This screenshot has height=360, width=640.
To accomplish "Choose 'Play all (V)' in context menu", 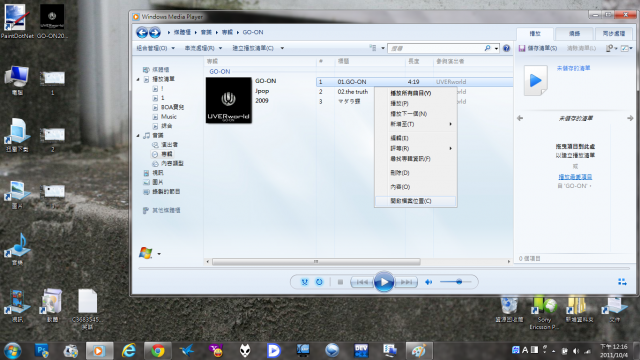I will [x=416, y=93].
